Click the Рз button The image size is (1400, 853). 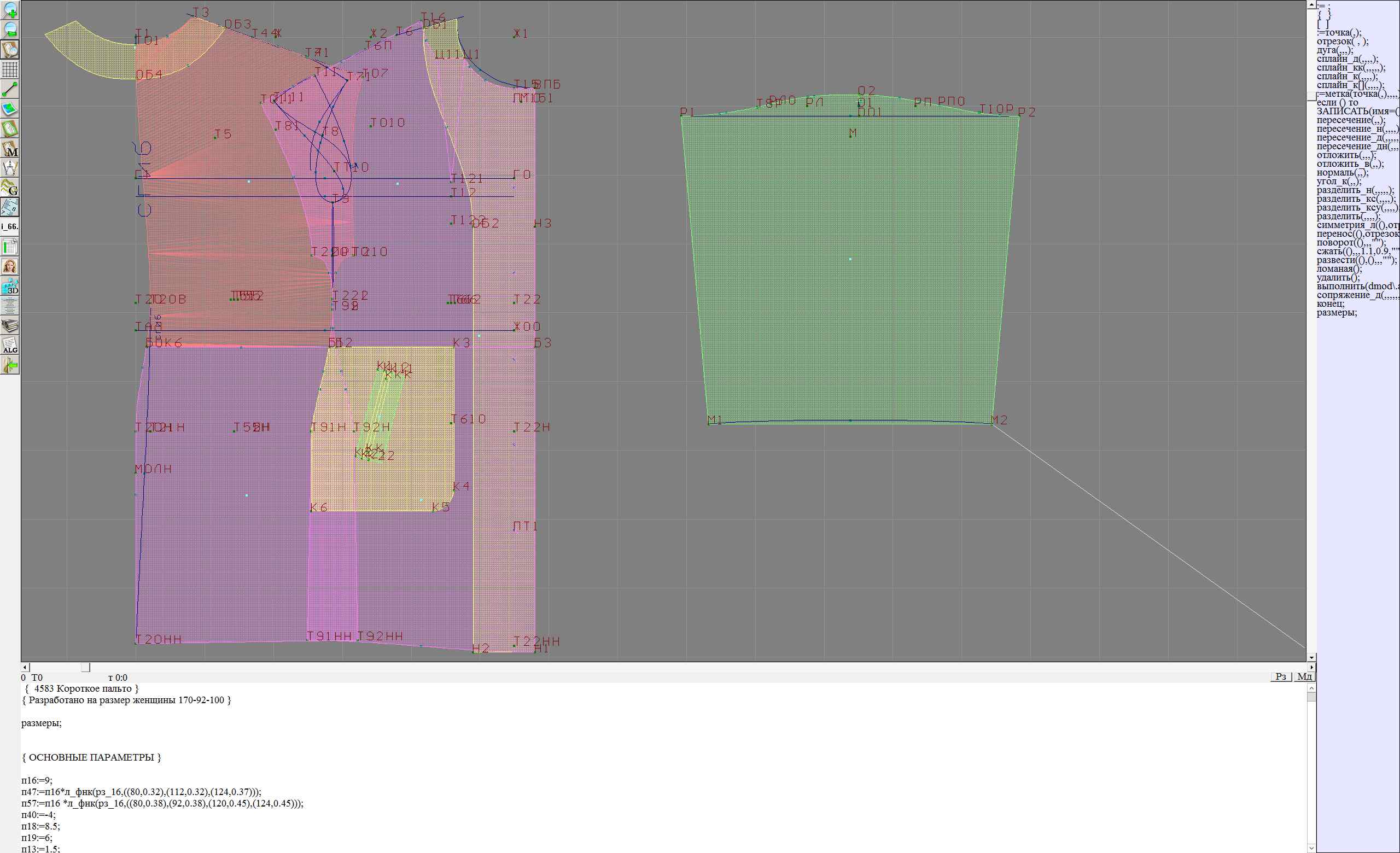(1281, 676)
